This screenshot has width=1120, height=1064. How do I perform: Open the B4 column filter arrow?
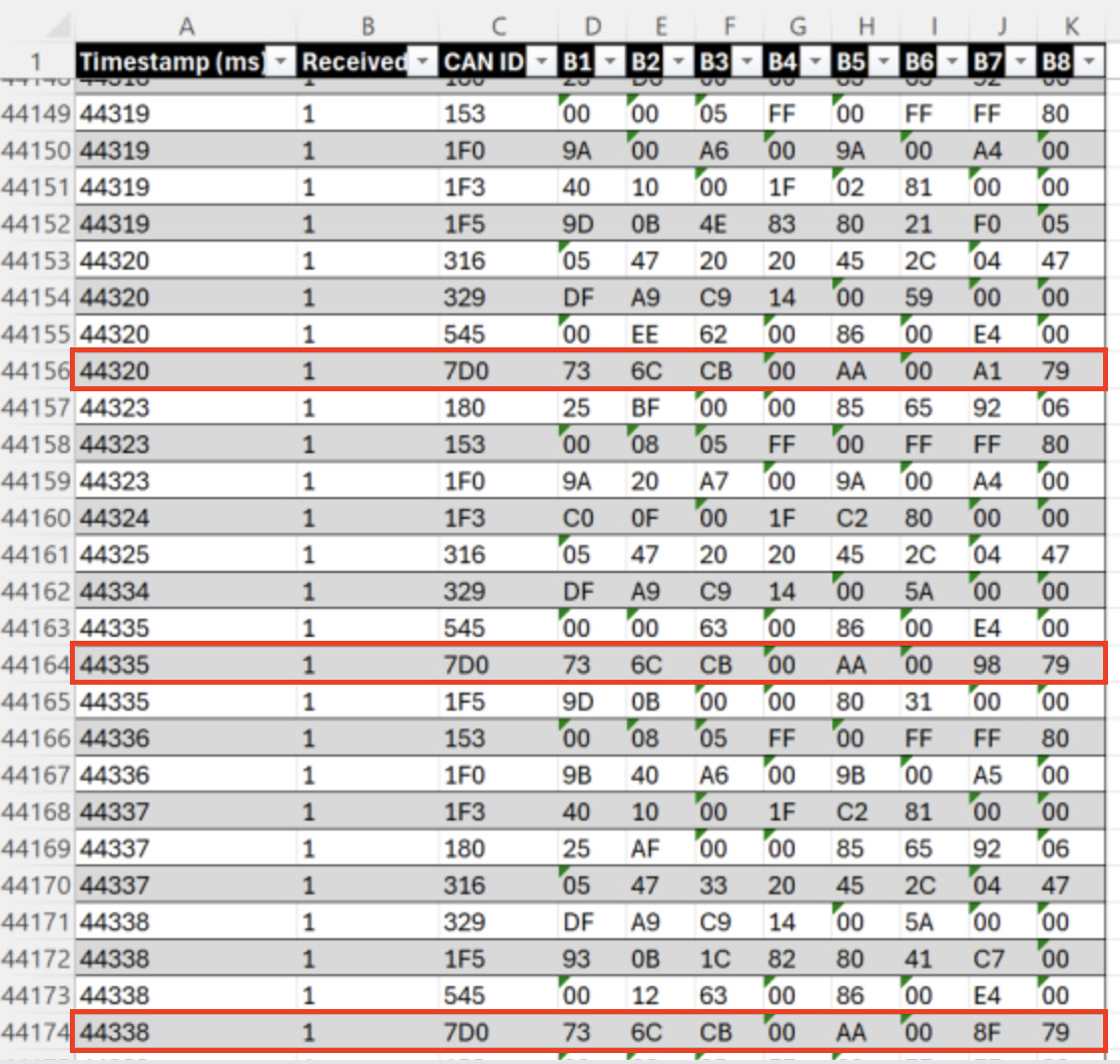click(816, 62)
